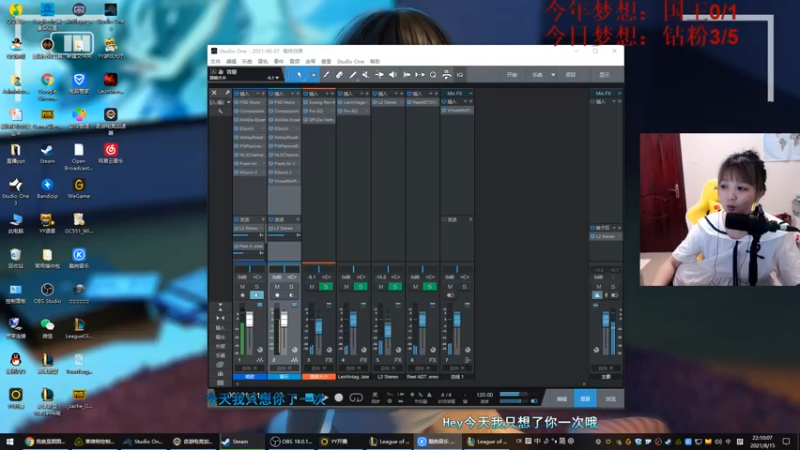Open the 编辑 menu
800x450 pixels.
[x=231, y=61]
